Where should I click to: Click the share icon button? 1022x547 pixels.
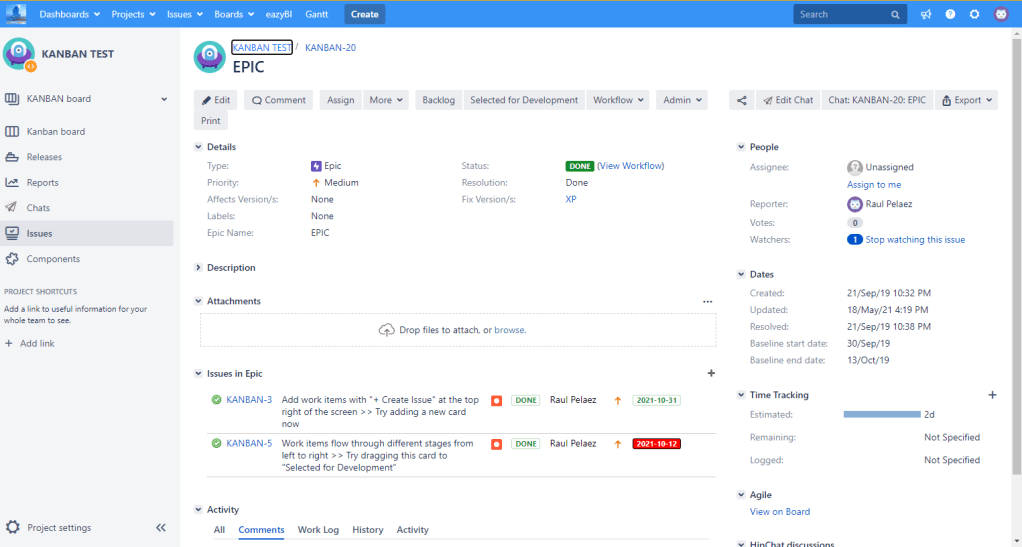point(741,100)
